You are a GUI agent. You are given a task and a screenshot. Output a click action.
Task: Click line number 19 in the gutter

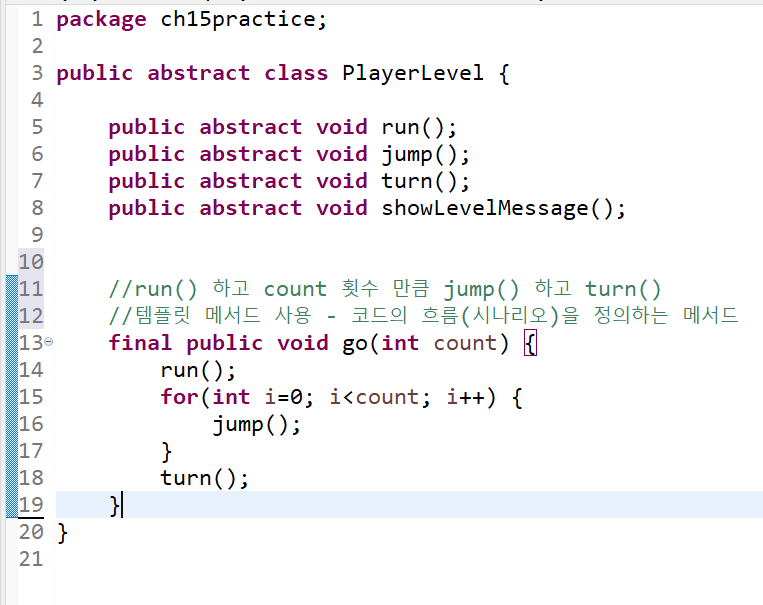tap(31, 505)
